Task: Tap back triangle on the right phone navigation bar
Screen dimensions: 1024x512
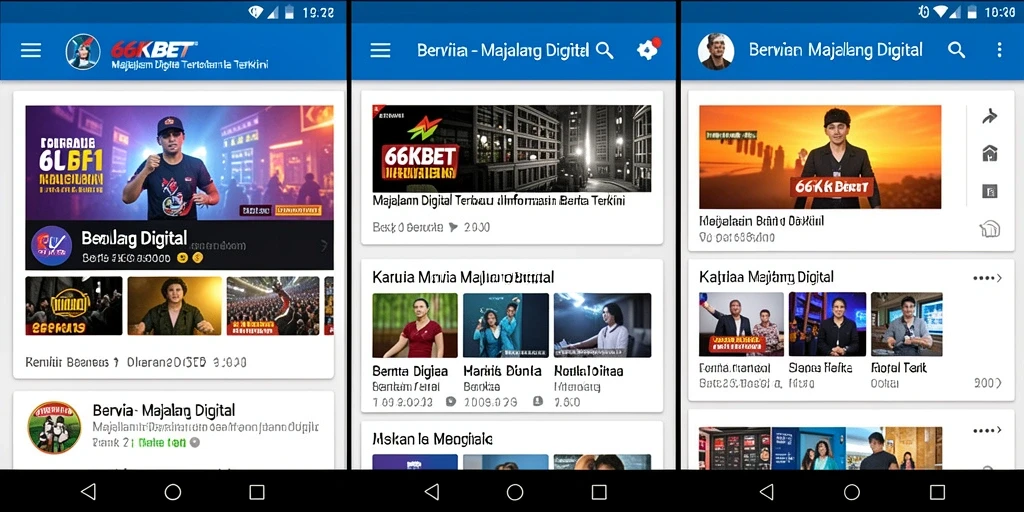Action: pos(766,492)
